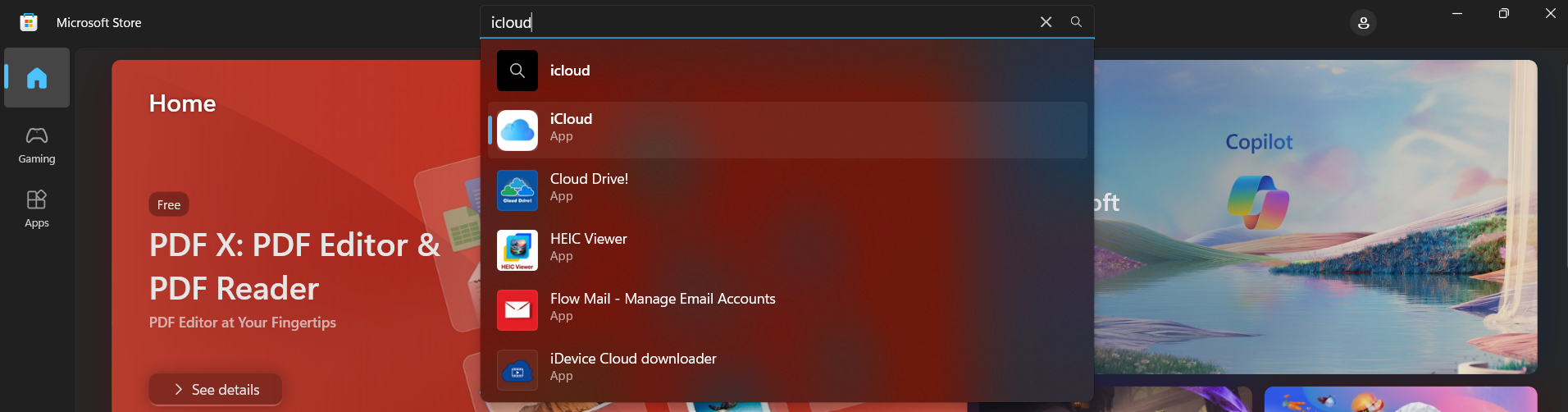Open the Copilot promotional banner
Screen dimensions: 1568x412
1315,217
